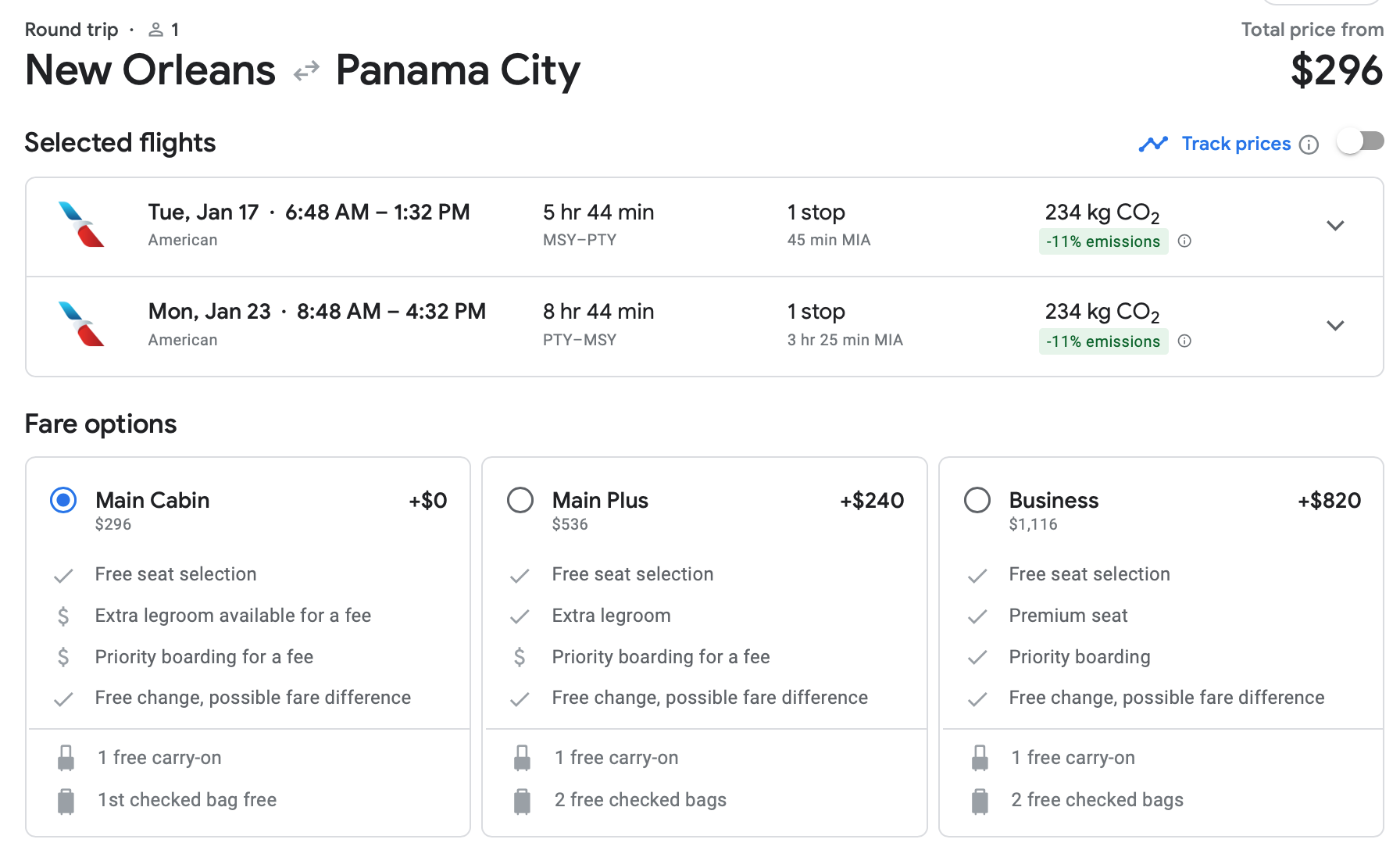Screen dimensions: 1400x850
Task: Click the Main Plus +$240 price
Action: click(x=872, y=501)
